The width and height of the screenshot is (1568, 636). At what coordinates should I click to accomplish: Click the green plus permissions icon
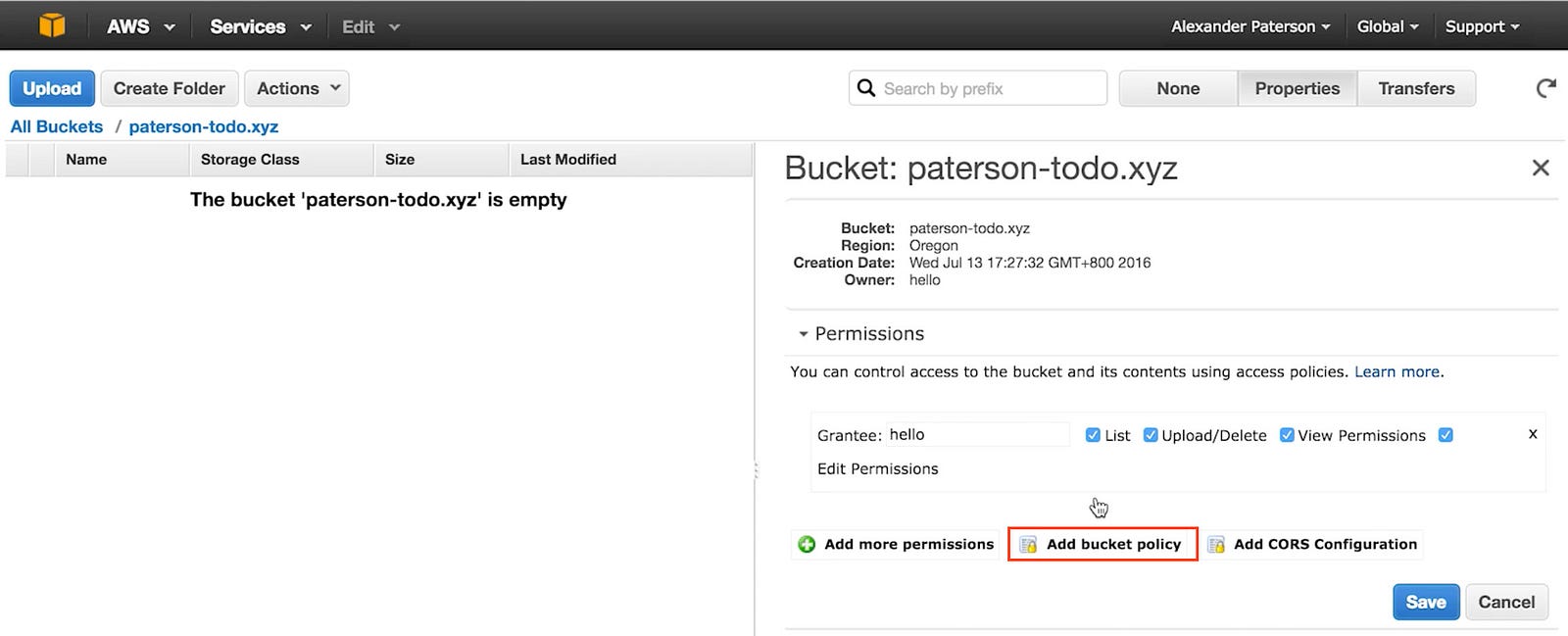(807, 544)
